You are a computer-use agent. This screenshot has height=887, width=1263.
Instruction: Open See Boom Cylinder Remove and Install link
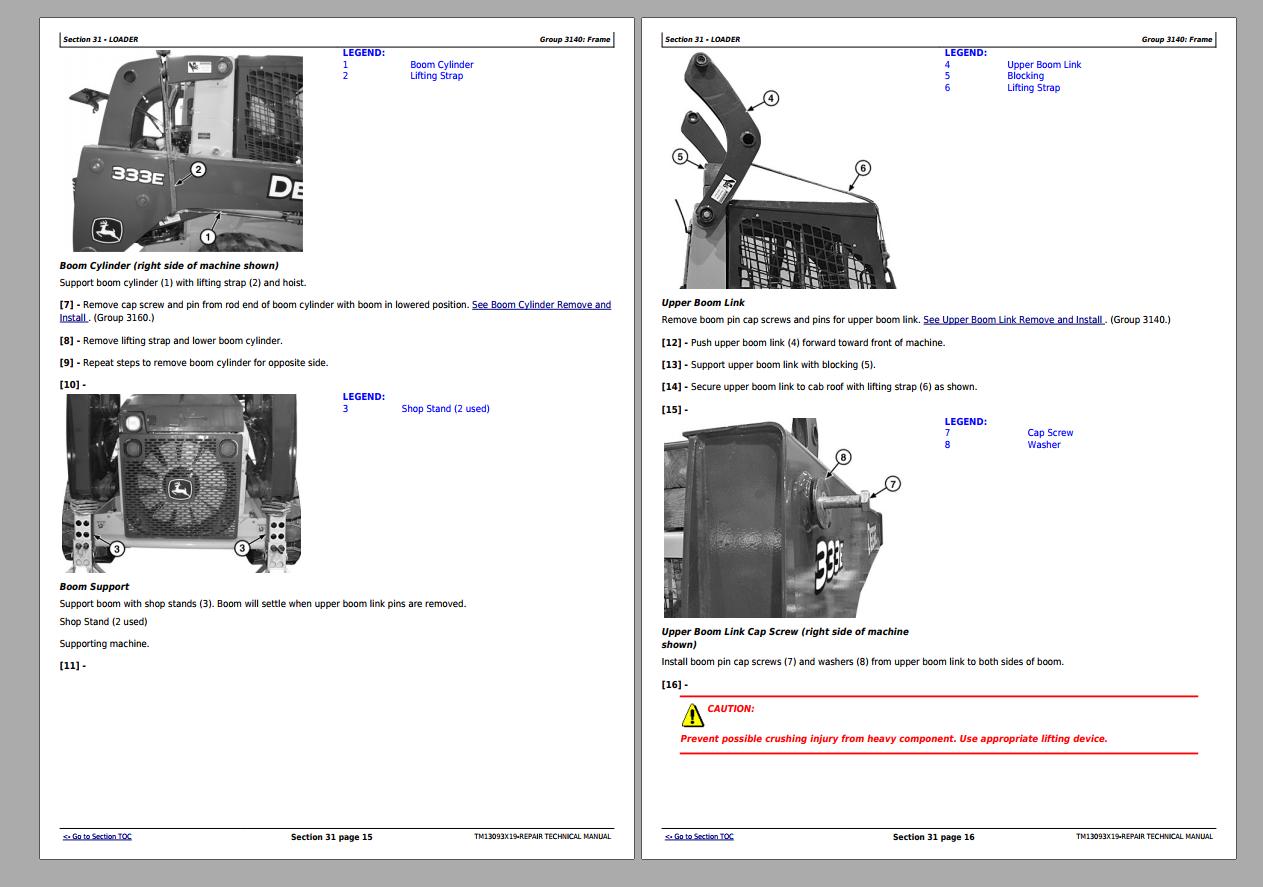tap(541, 305)
